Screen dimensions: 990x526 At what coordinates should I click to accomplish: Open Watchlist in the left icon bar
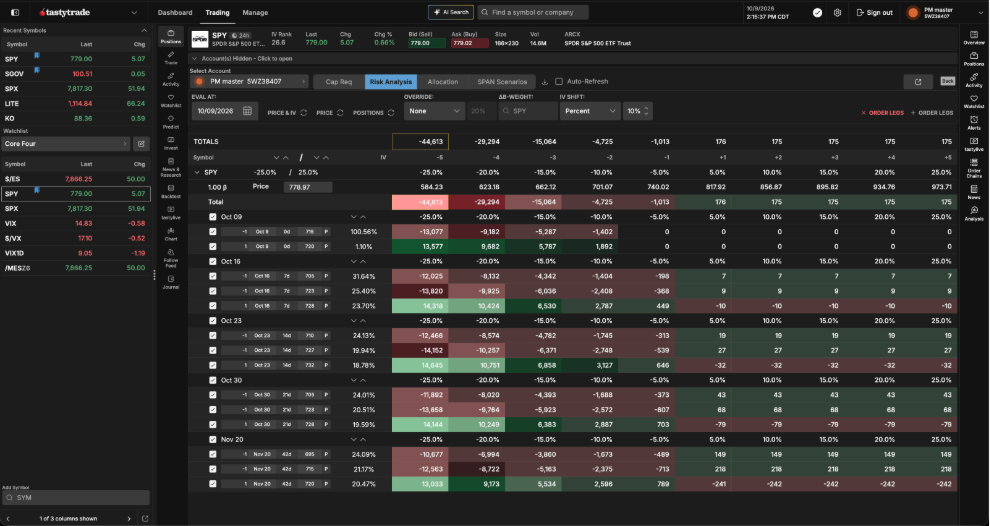(x=170, y=100)
